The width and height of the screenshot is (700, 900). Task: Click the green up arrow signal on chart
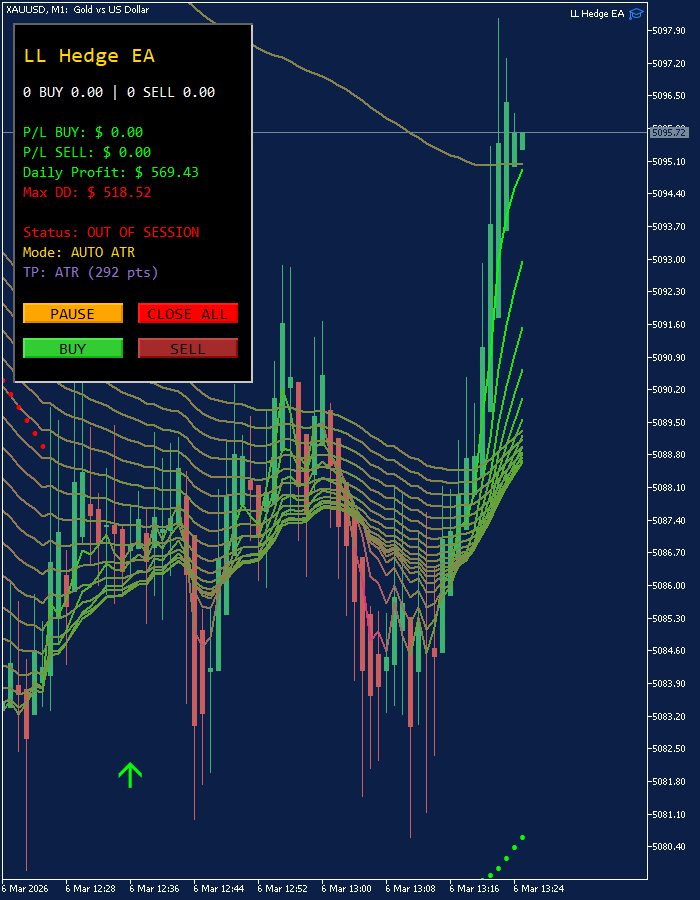(x=130, y=775)
